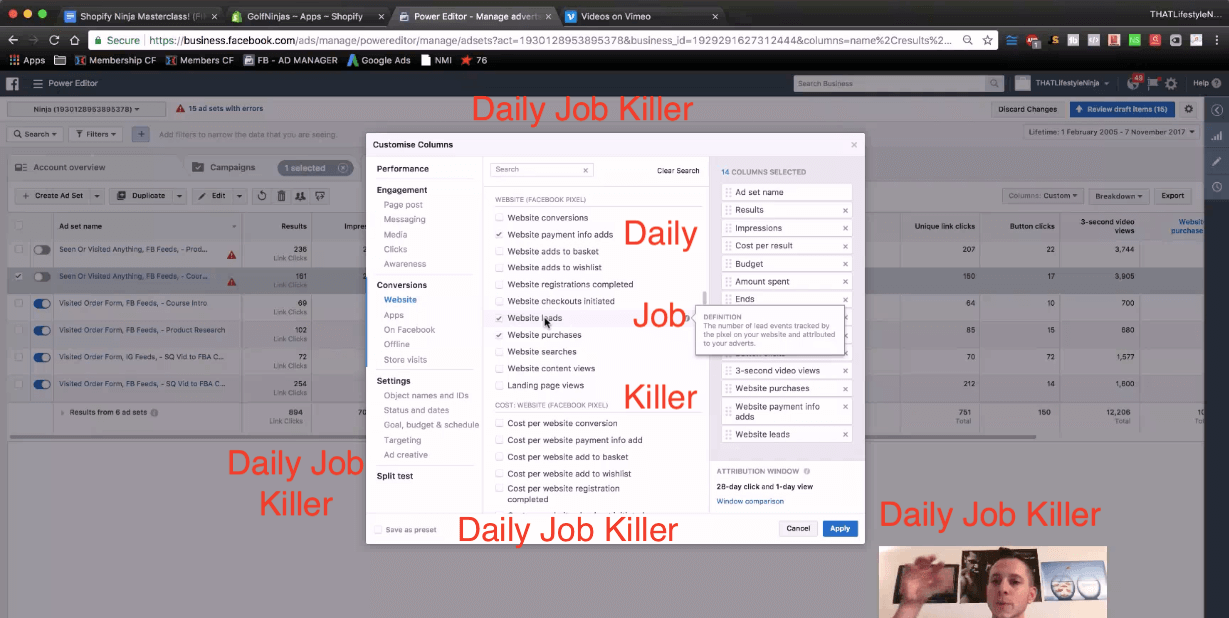The width and height of the screenshot is (1229, 618).
Task: Open the charts icon in right sidebar
Action: tap(1217, 135)
